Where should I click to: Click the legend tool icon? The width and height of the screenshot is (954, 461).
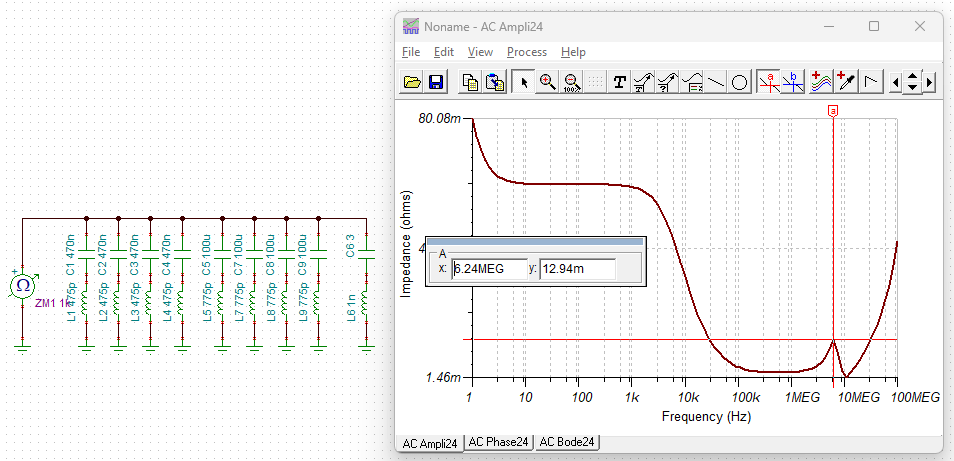(x=692, y=82)
